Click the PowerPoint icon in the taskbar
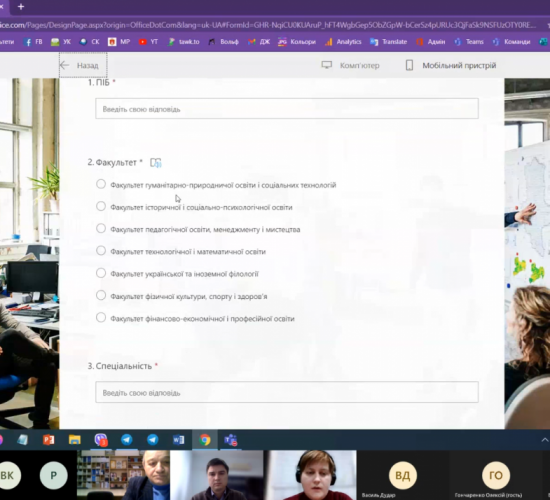 coord(48,439)
